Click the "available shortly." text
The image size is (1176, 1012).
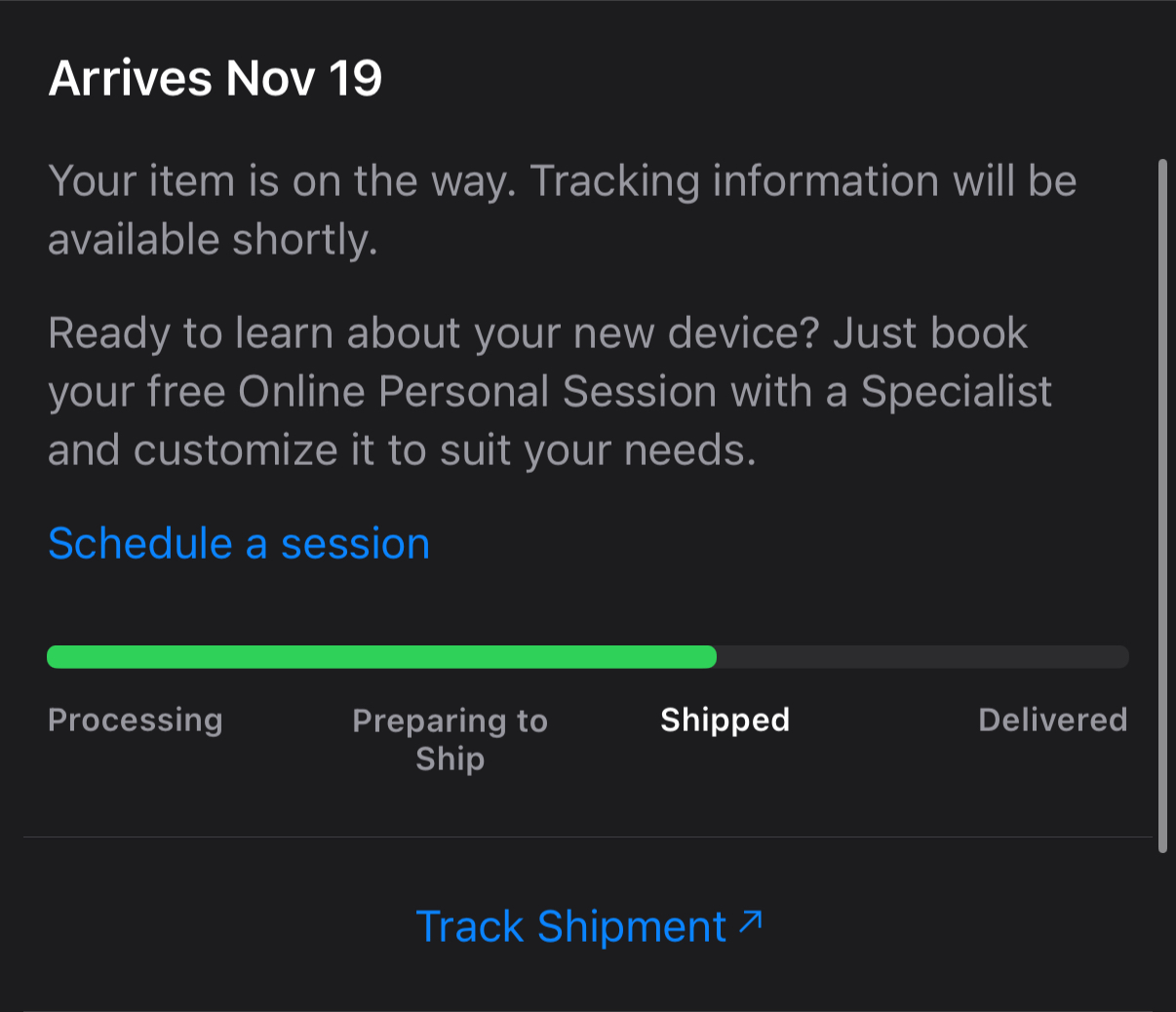coord(213,241)
